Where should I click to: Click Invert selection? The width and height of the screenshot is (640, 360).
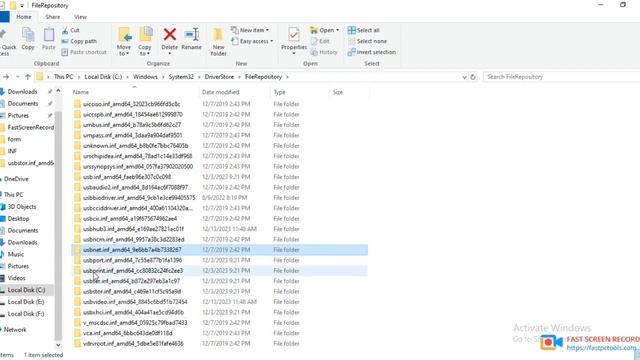click(371, 52)
